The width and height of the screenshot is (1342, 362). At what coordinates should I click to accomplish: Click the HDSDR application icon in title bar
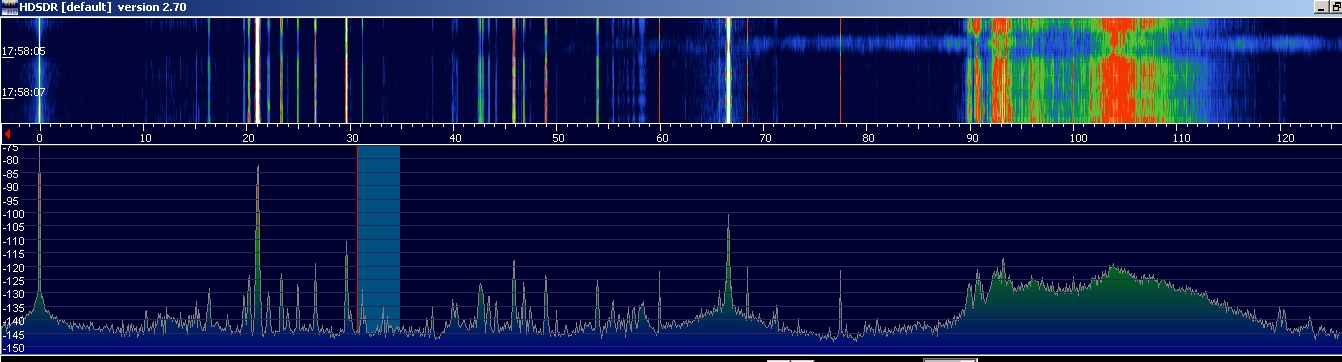click(9, 7)
